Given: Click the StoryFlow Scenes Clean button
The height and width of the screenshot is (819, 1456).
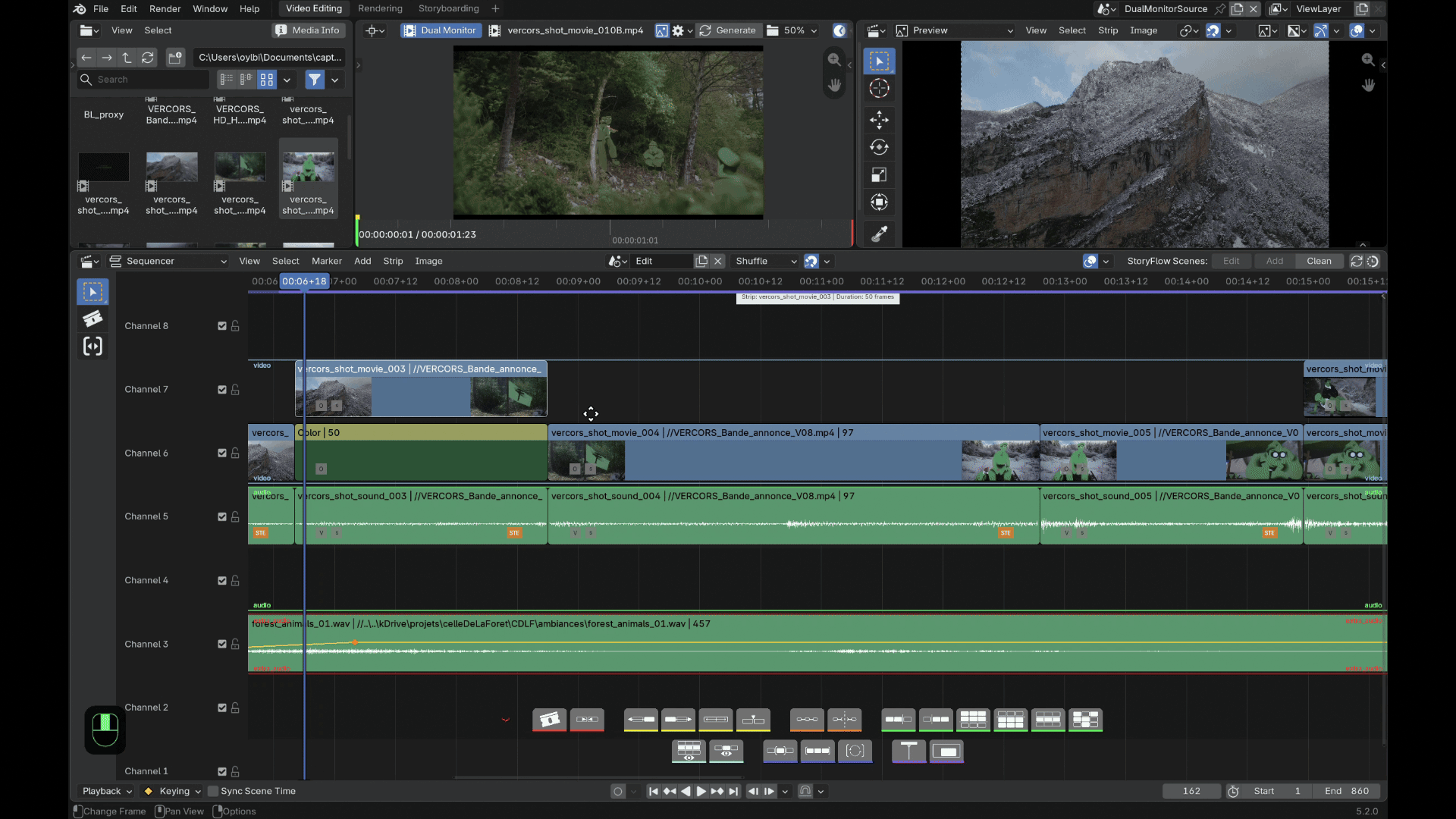Looking at the screenshot, I should [1319, 261].
